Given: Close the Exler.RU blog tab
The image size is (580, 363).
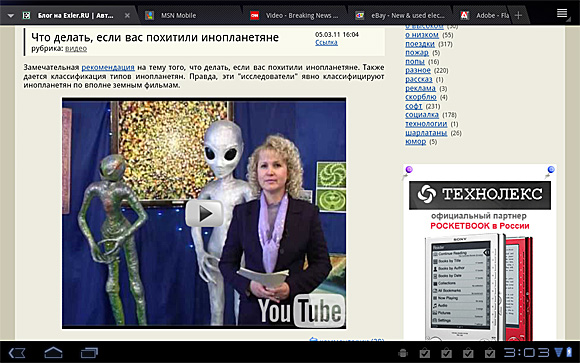Looking at the screenshot, I should point(127,16).
